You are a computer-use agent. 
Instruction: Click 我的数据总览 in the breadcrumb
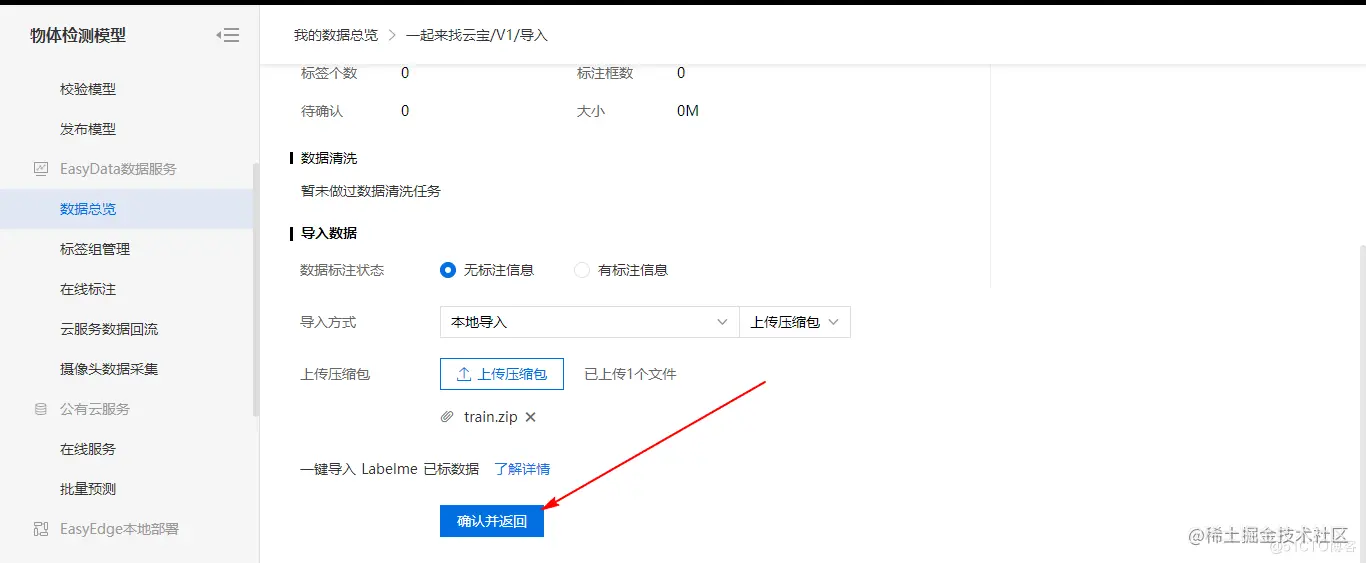(x=336, y=35)
